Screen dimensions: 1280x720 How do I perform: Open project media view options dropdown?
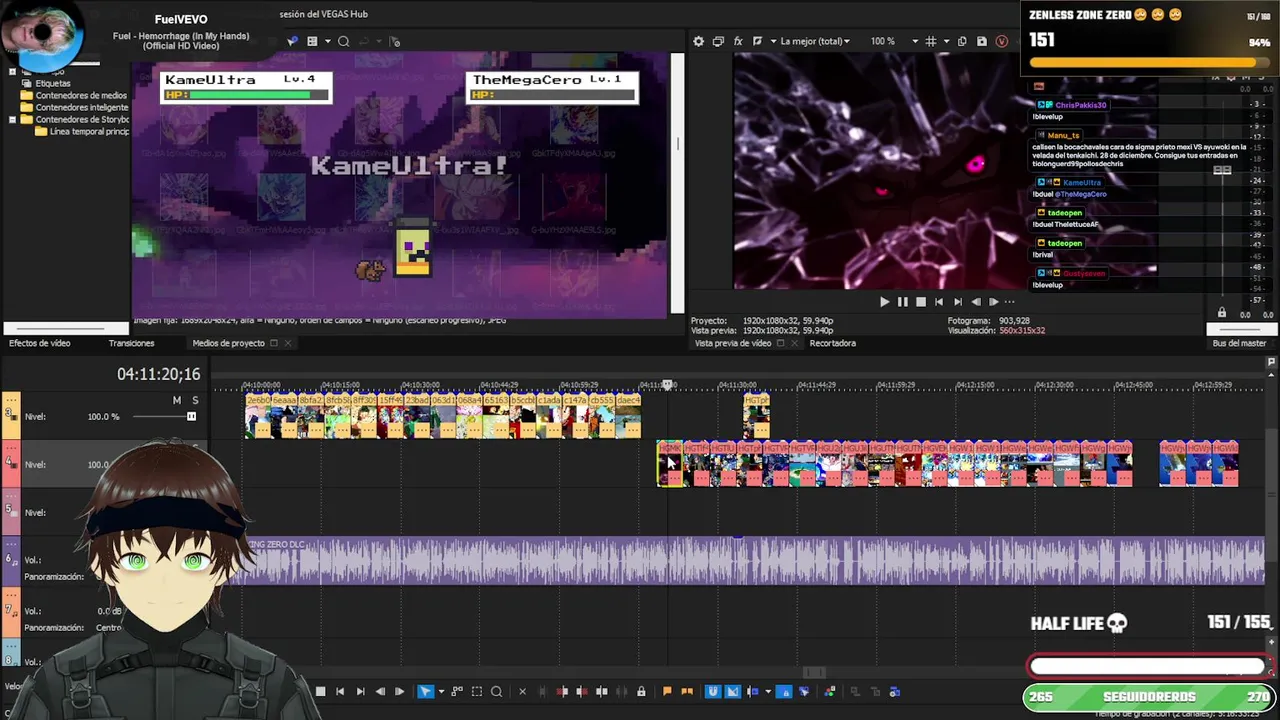pos(327,41)
